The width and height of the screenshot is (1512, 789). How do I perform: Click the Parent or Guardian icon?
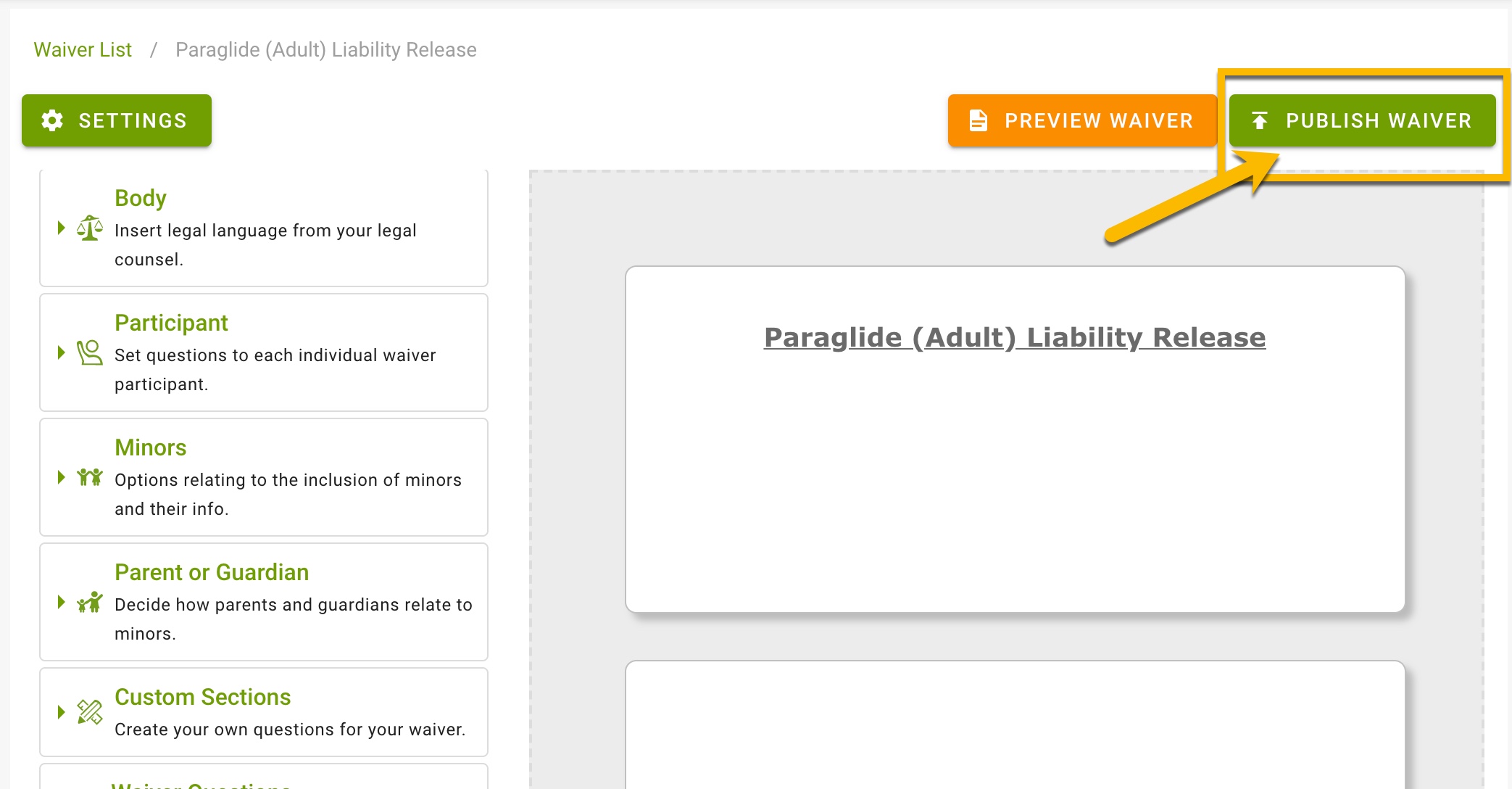coord(90,602)
